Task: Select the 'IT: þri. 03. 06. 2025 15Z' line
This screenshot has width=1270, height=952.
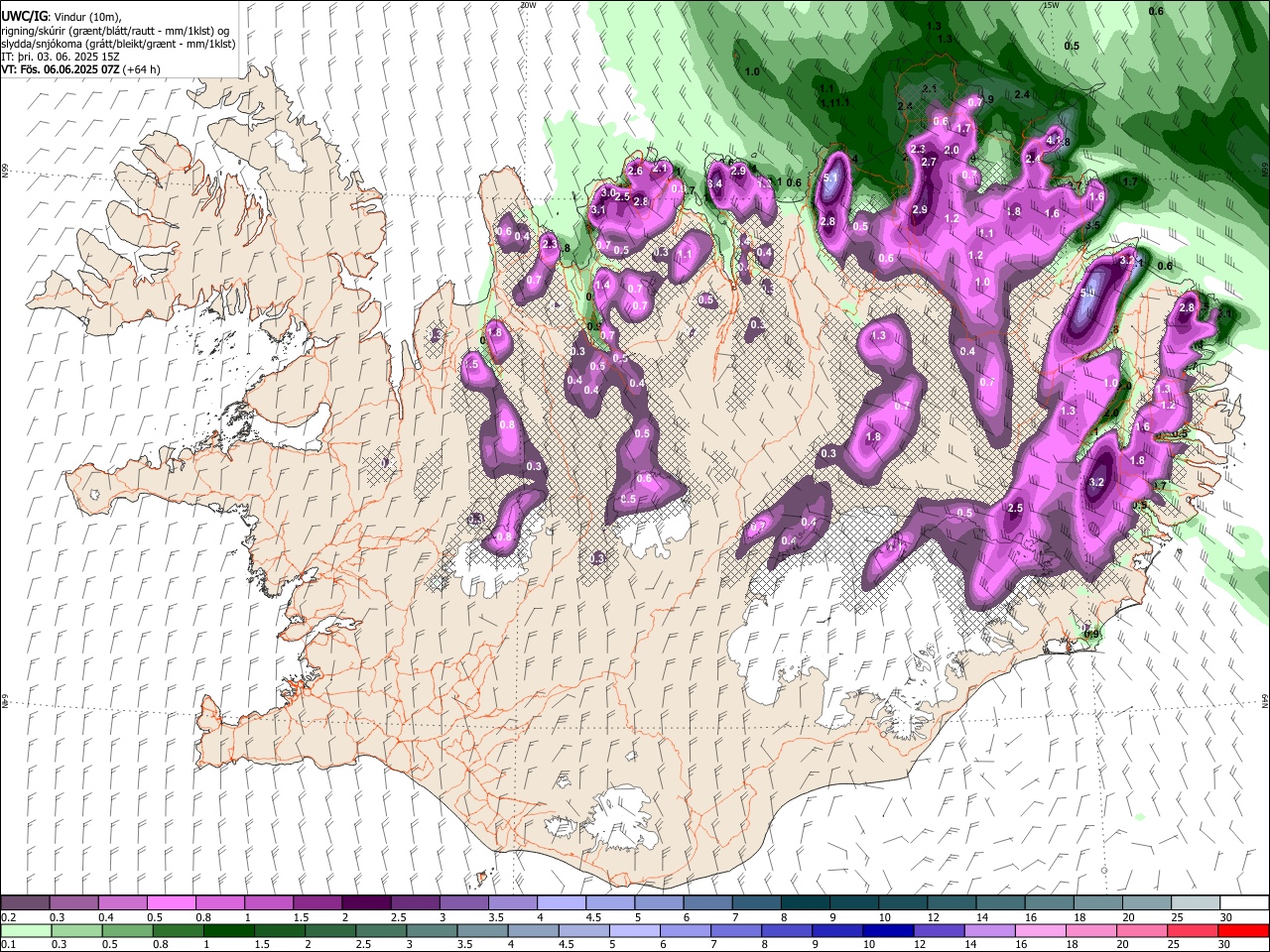Action: 61,57
